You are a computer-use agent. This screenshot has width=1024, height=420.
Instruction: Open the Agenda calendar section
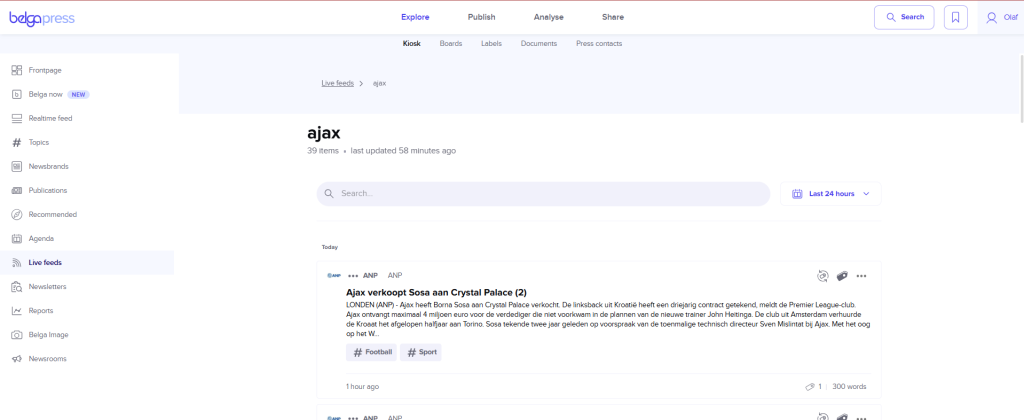point(41,239)
